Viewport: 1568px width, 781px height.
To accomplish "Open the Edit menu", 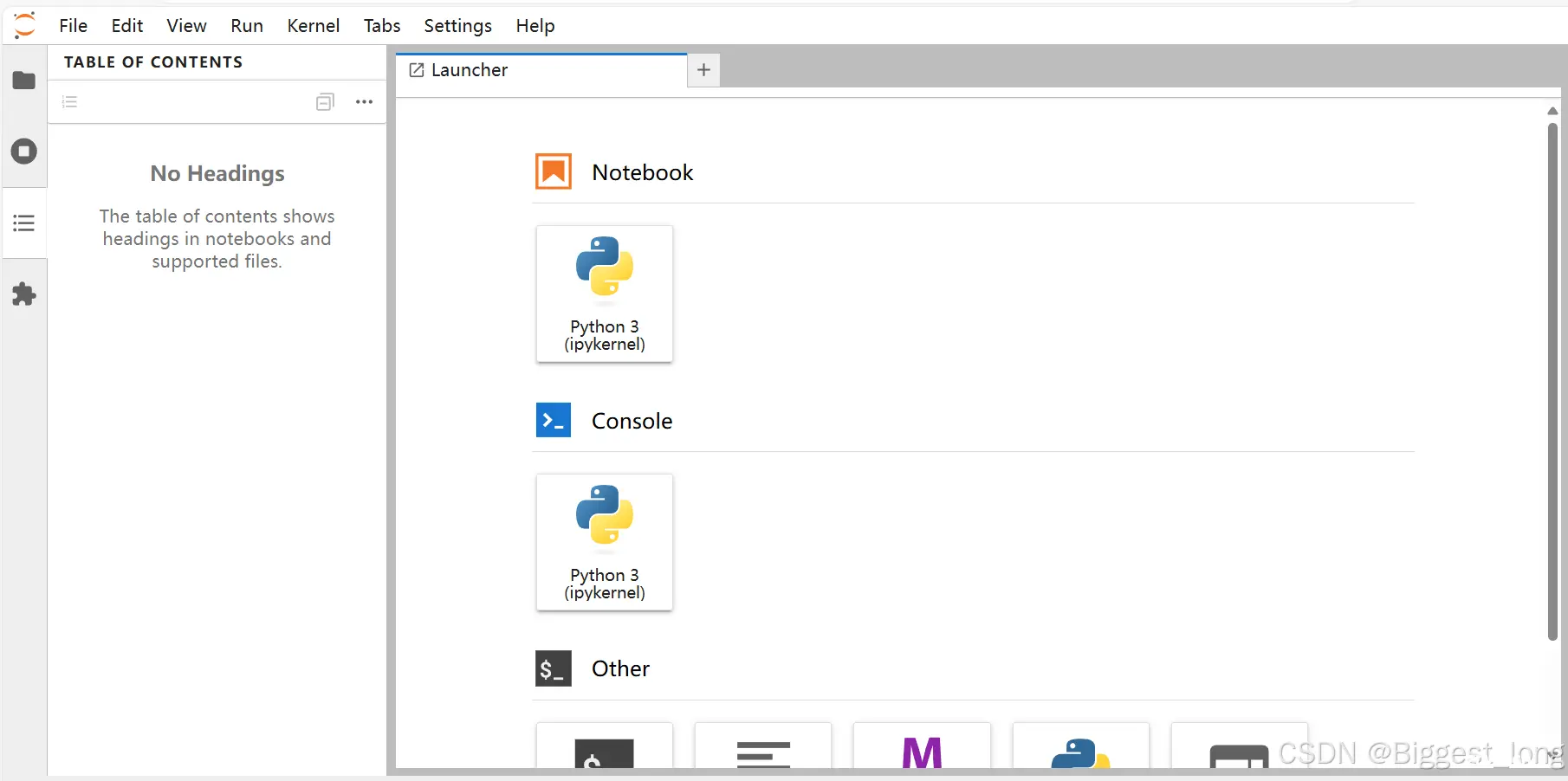I will (x=127, y=26).
